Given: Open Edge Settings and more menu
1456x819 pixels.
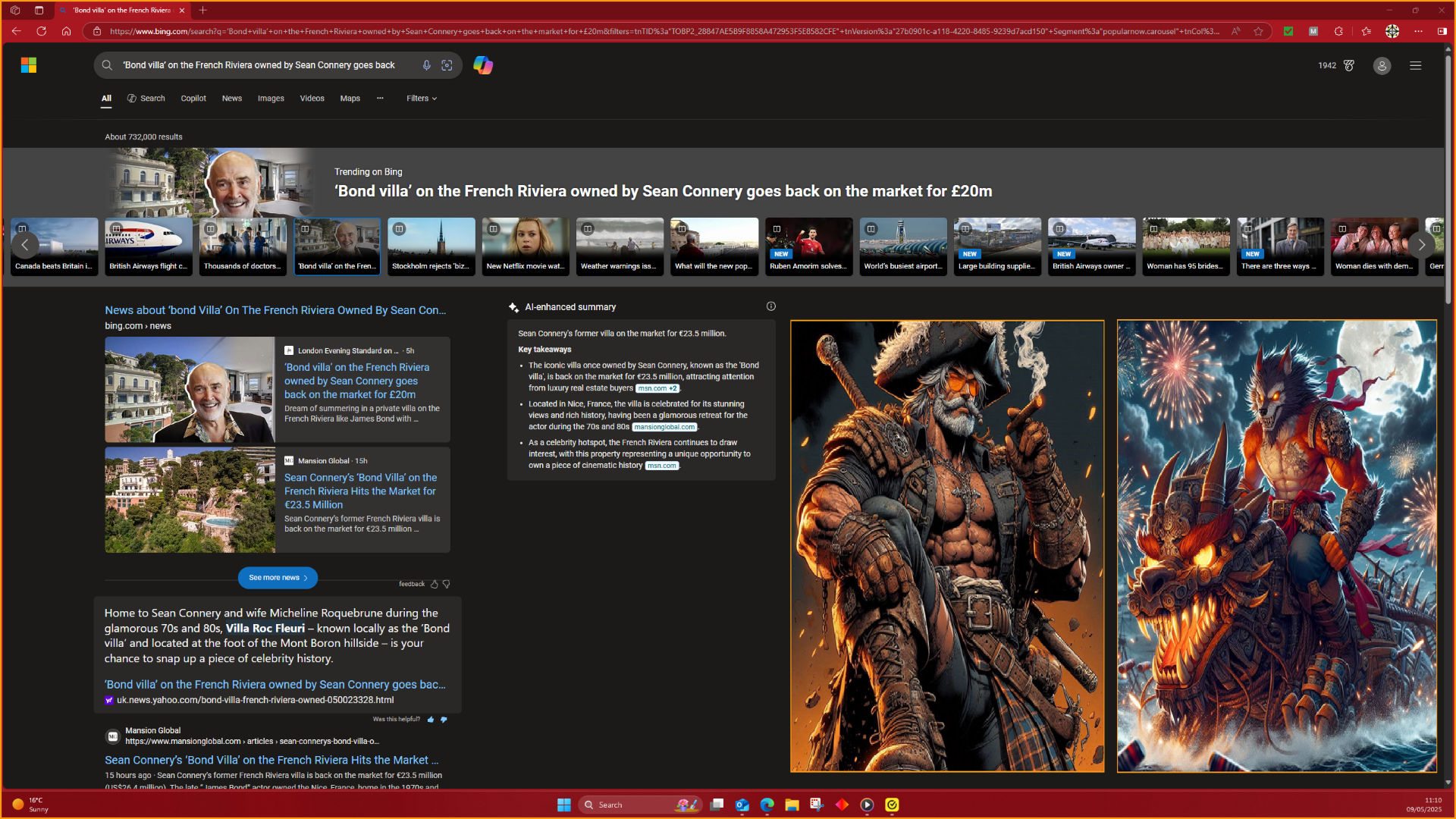Looking at the screenshot, I should pos(1418,31).
